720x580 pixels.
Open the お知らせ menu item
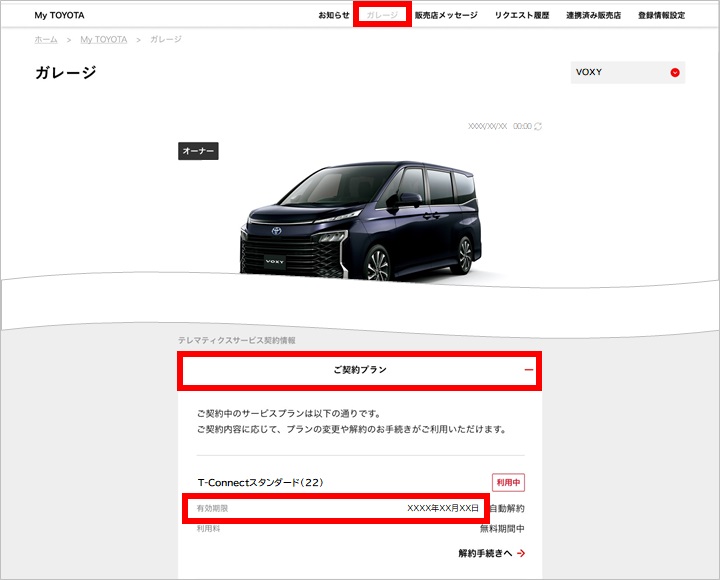[334, 15]
